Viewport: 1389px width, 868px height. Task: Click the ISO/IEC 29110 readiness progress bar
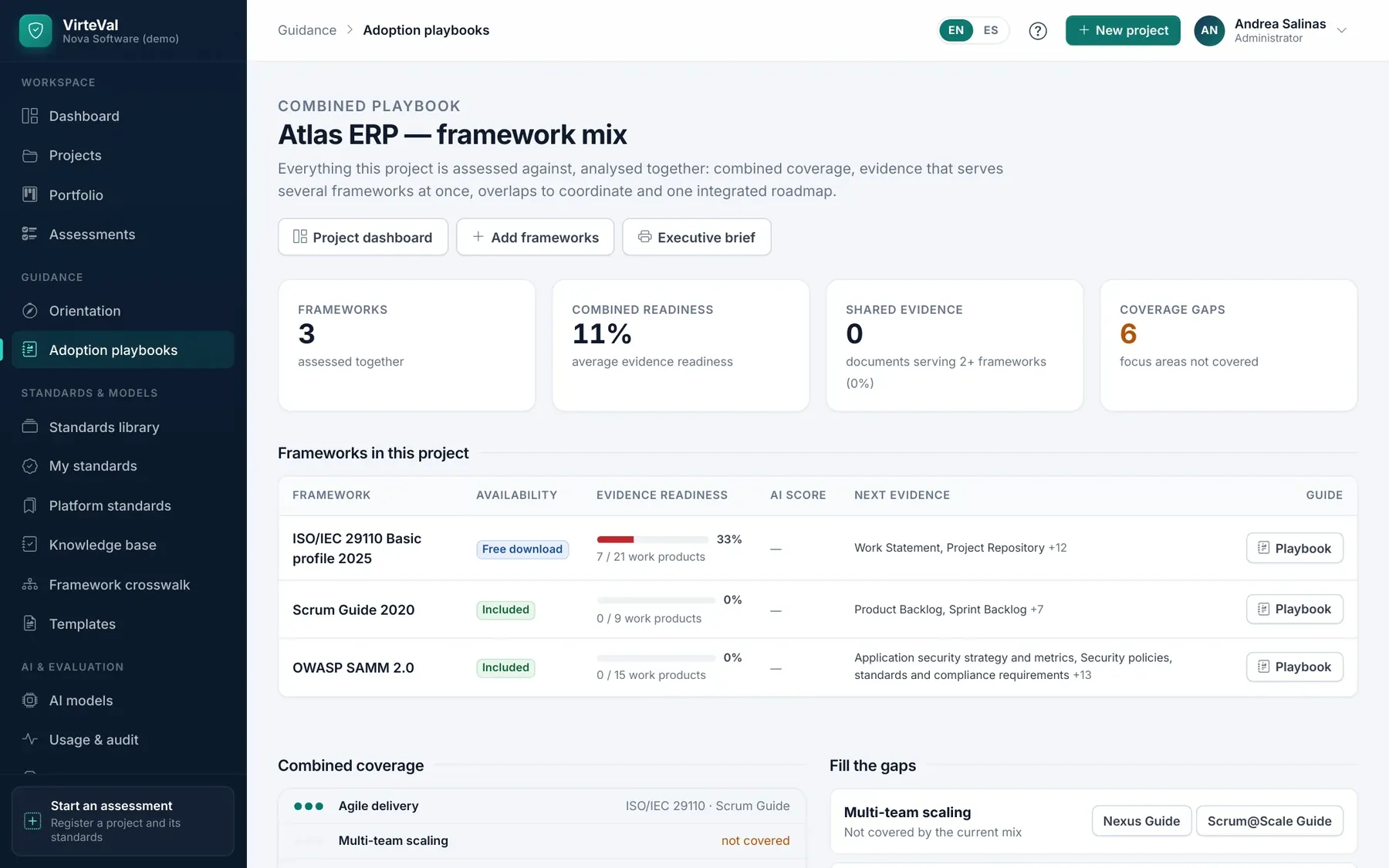coord(652,539)
